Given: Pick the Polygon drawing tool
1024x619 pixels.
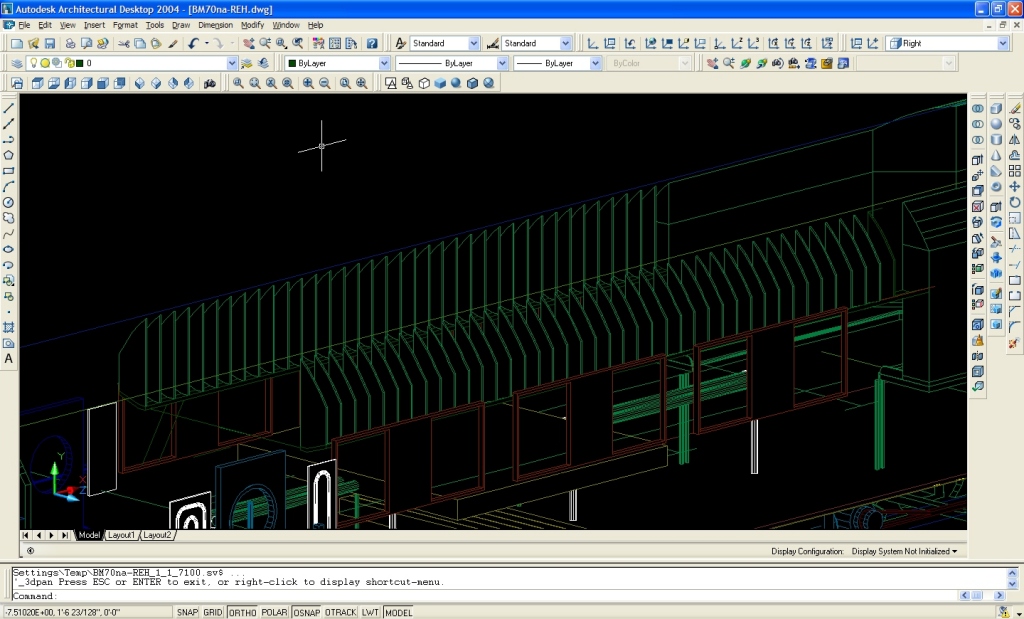Looking at the screenshot, I should point(9,155).
